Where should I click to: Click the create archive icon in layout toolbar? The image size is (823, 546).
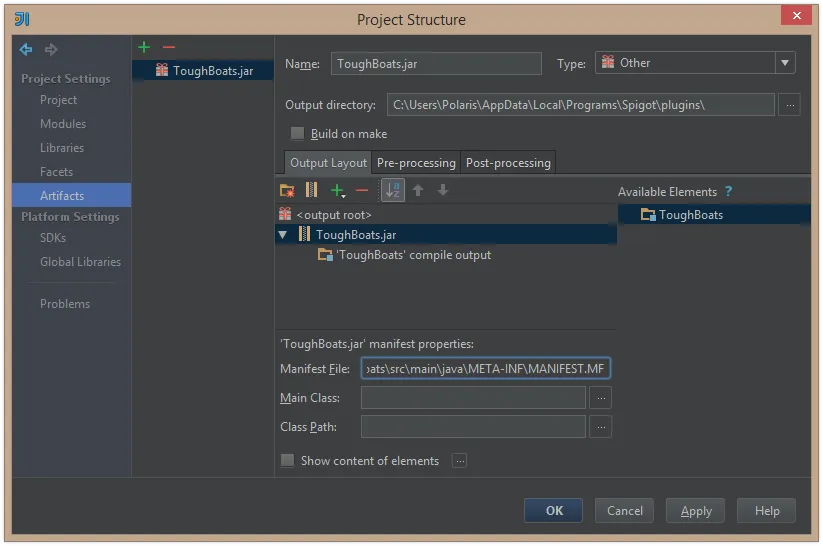tap(311, 190)
